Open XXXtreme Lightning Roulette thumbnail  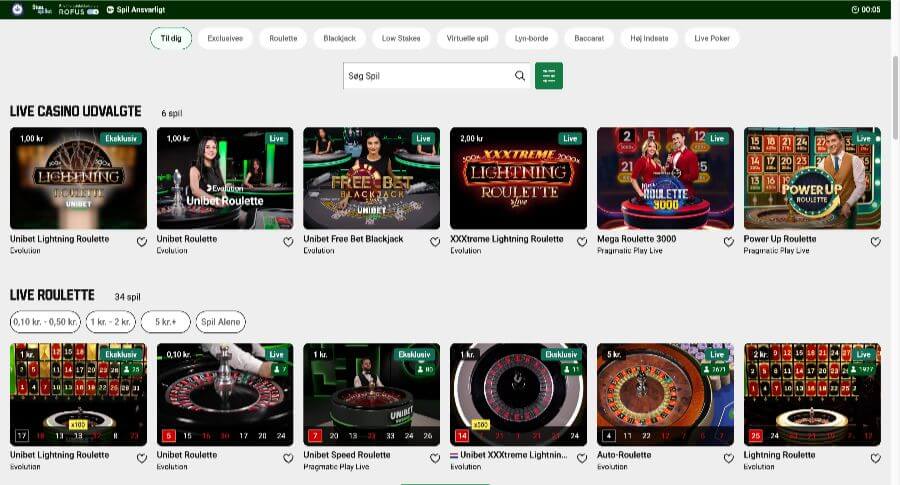tap(518, 178)
